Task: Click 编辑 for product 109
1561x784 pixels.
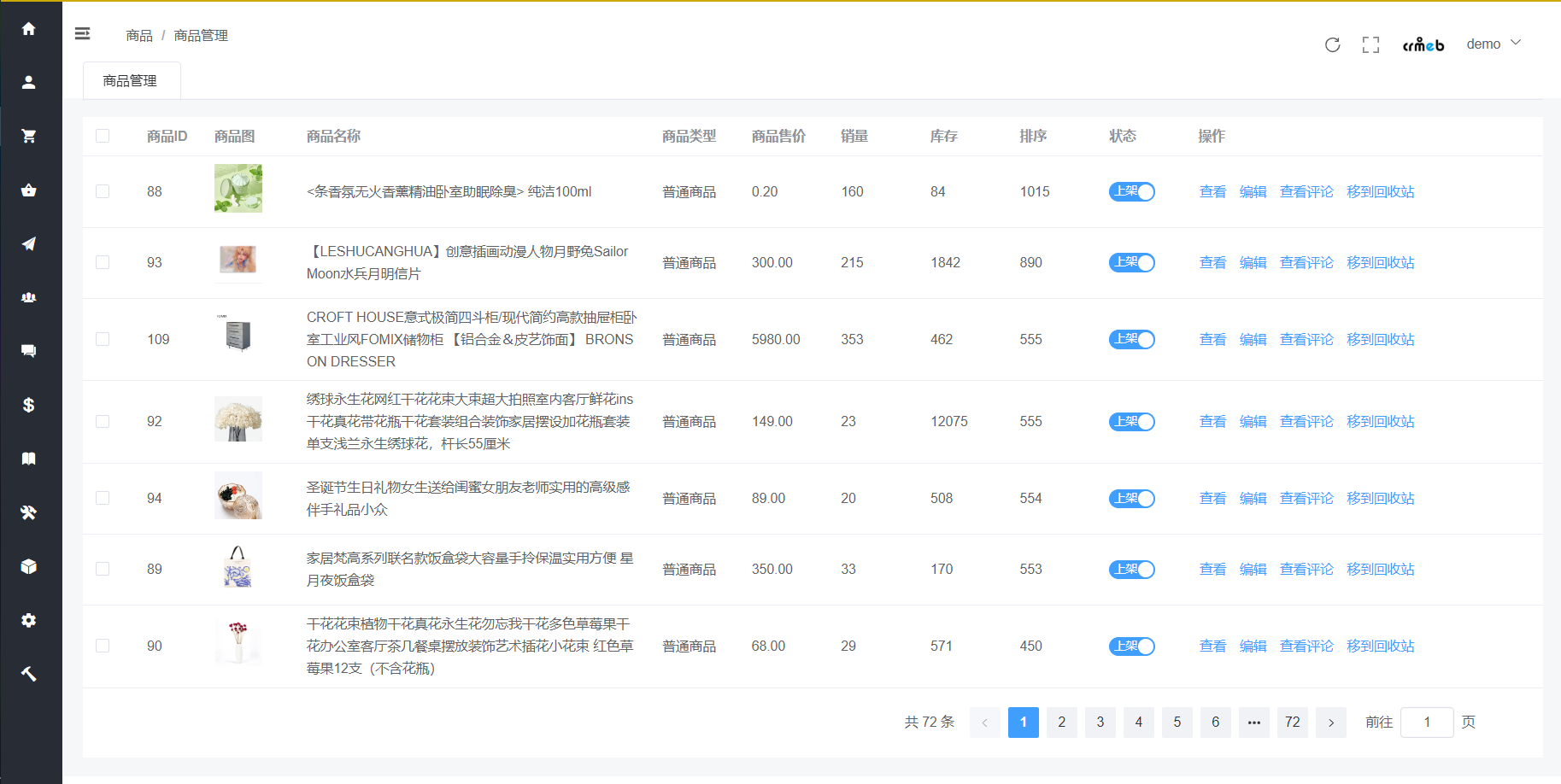Action: tap(1253, 339)
